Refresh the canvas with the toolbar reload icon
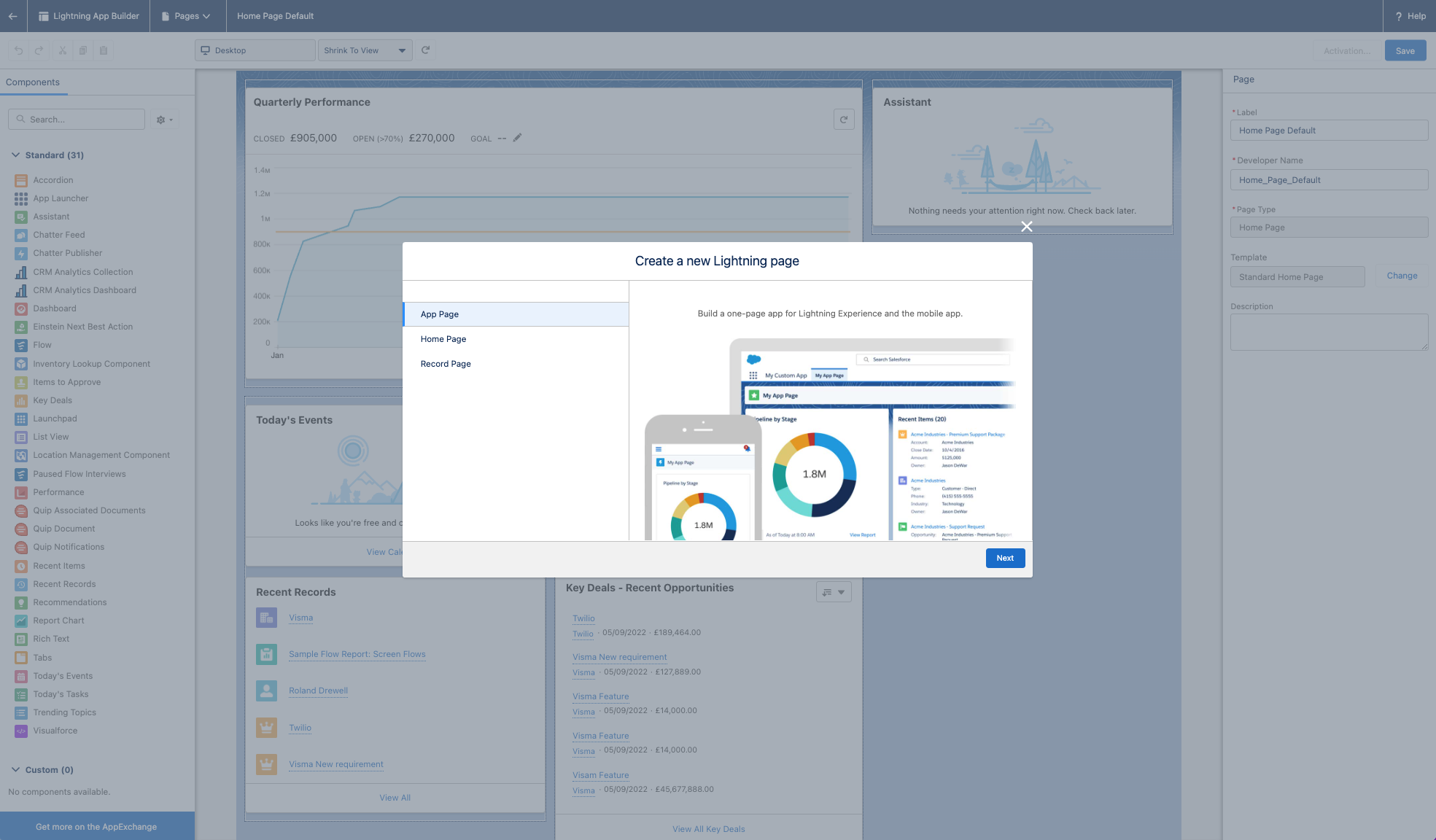1436x840 pixels. pyautogui.click(x=426, y=50)
